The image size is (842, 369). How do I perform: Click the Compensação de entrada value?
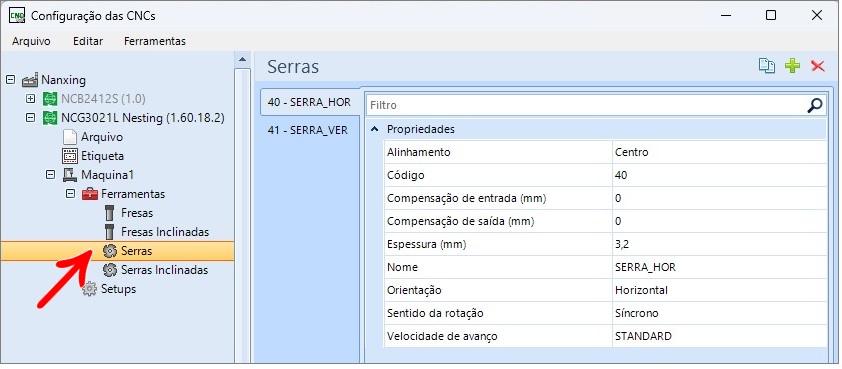[x=719, y=198]
